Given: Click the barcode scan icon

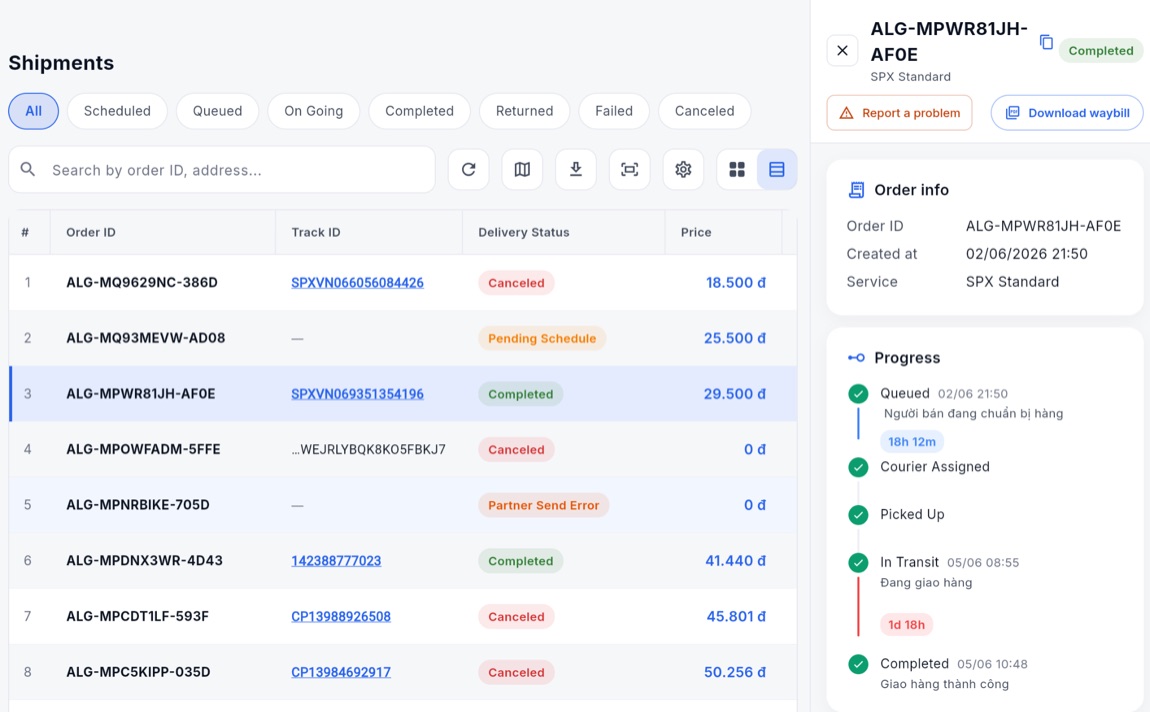Looking at the screenshot, I should tap(629, 169).
